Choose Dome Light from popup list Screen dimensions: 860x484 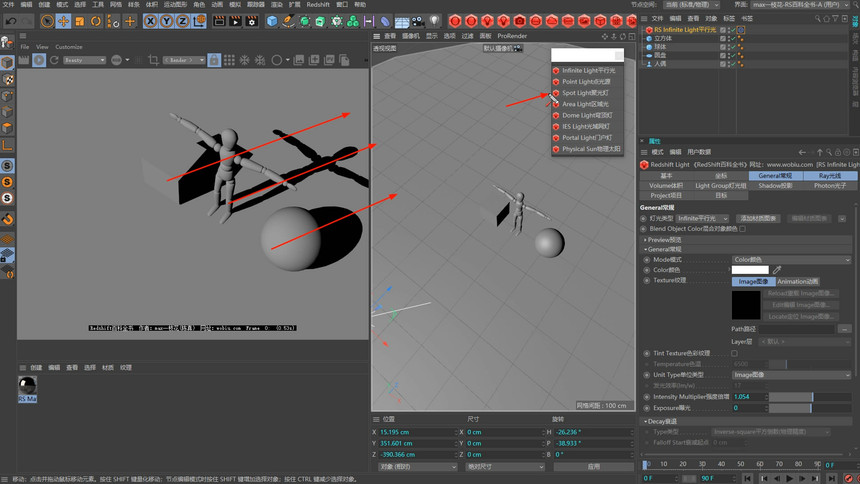(587, 115)
